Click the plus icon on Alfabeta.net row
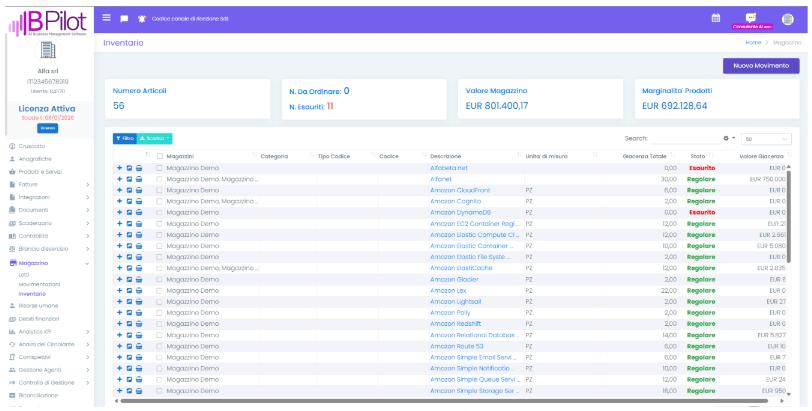Viewport: 812px width, 411px height. (x=120, y=168)
